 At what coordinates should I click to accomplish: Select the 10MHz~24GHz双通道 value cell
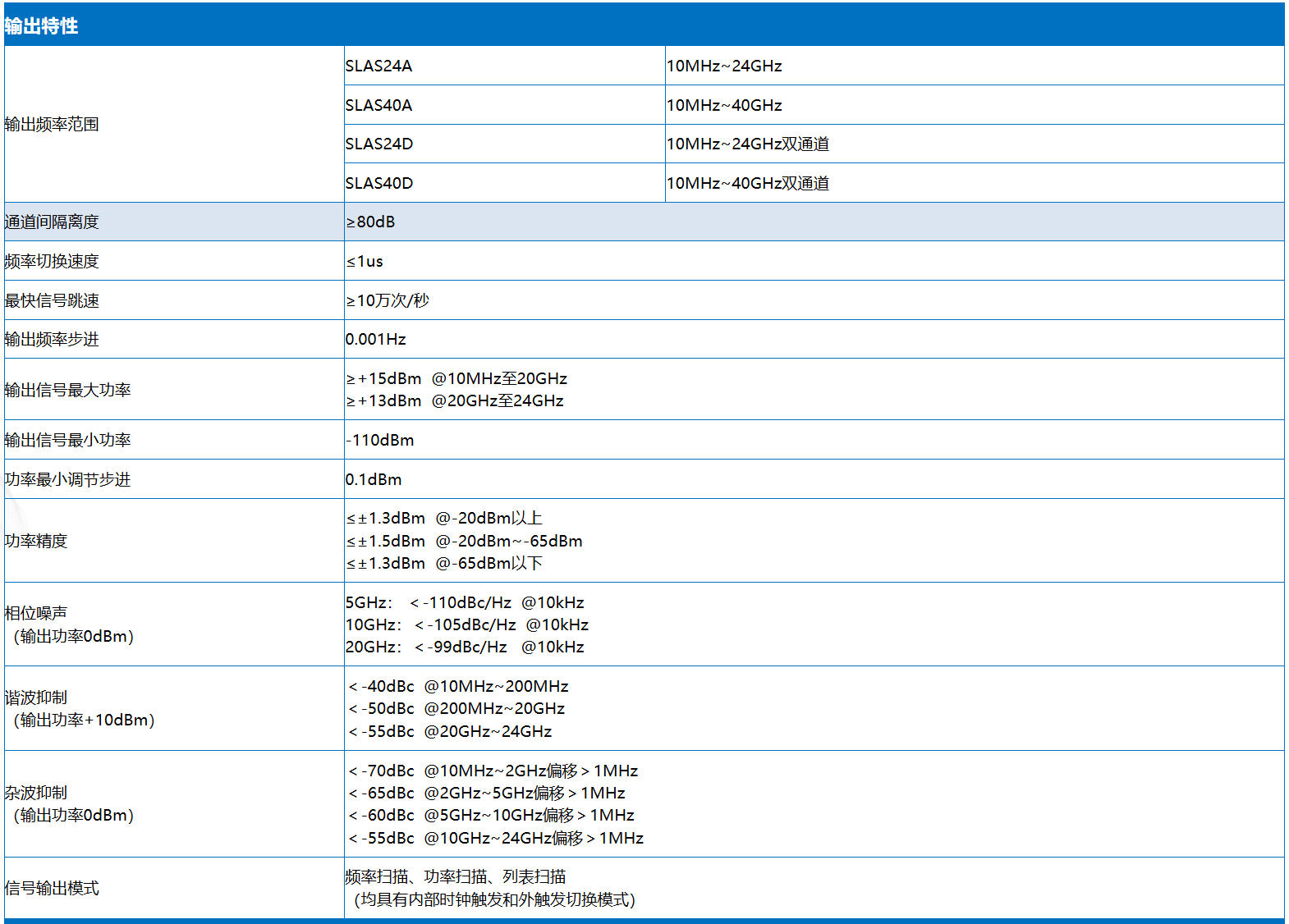[x=747, y=144]
